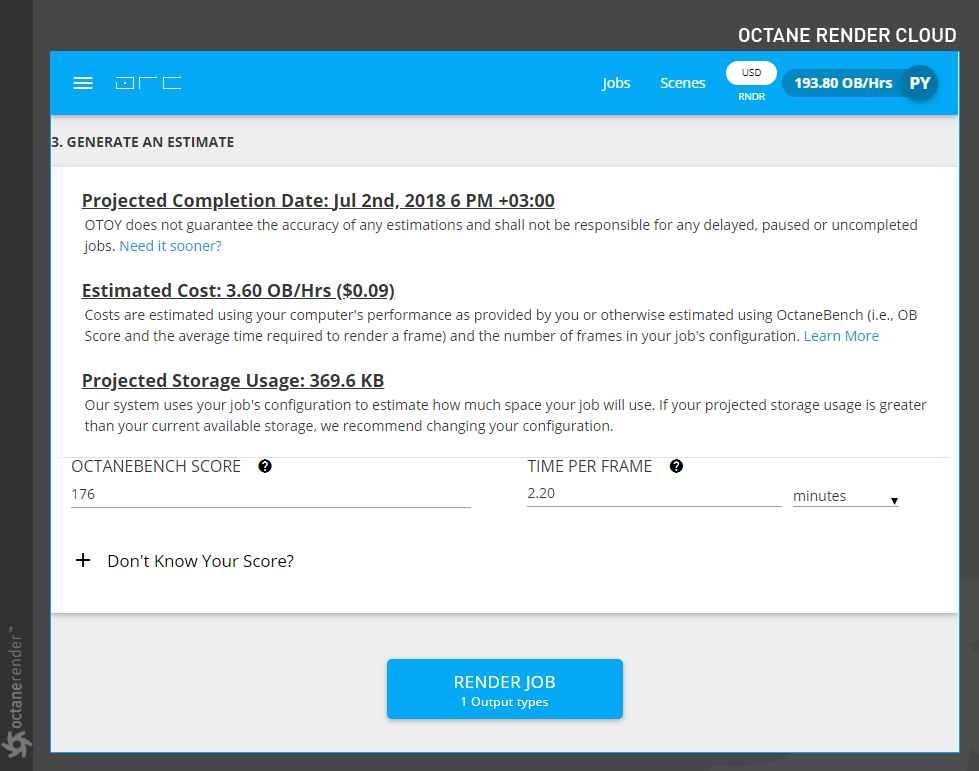Click the Estimated Cost heading
Screen dimensions: 979x771
point(238,290)
